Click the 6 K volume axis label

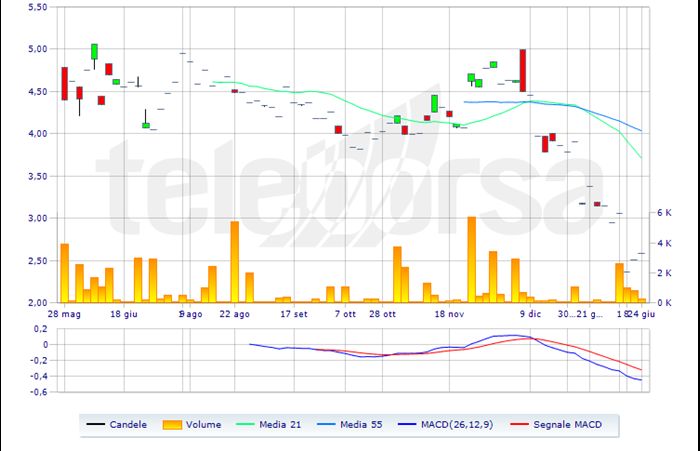(x=664, y=213)
